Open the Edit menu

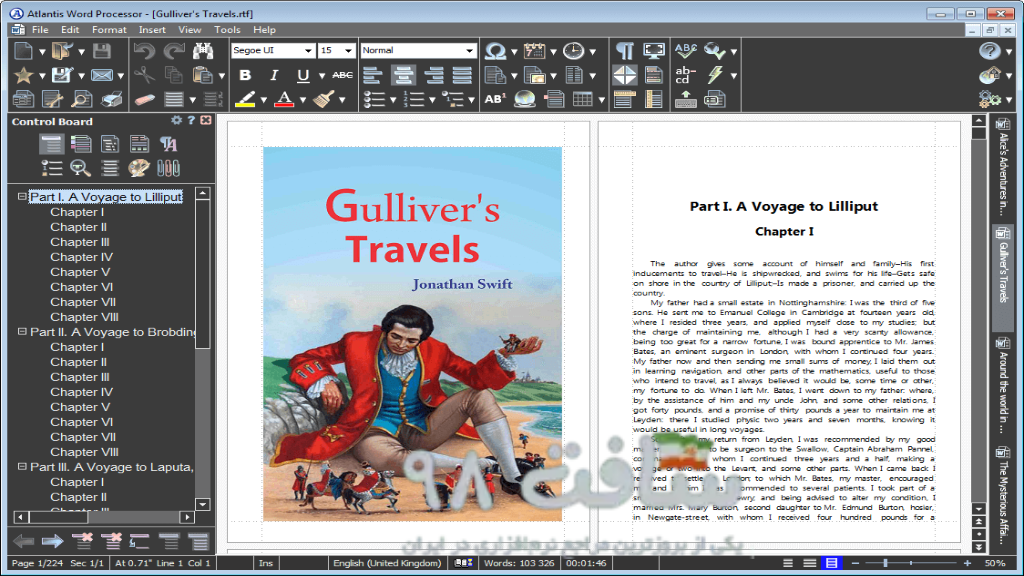70,29
